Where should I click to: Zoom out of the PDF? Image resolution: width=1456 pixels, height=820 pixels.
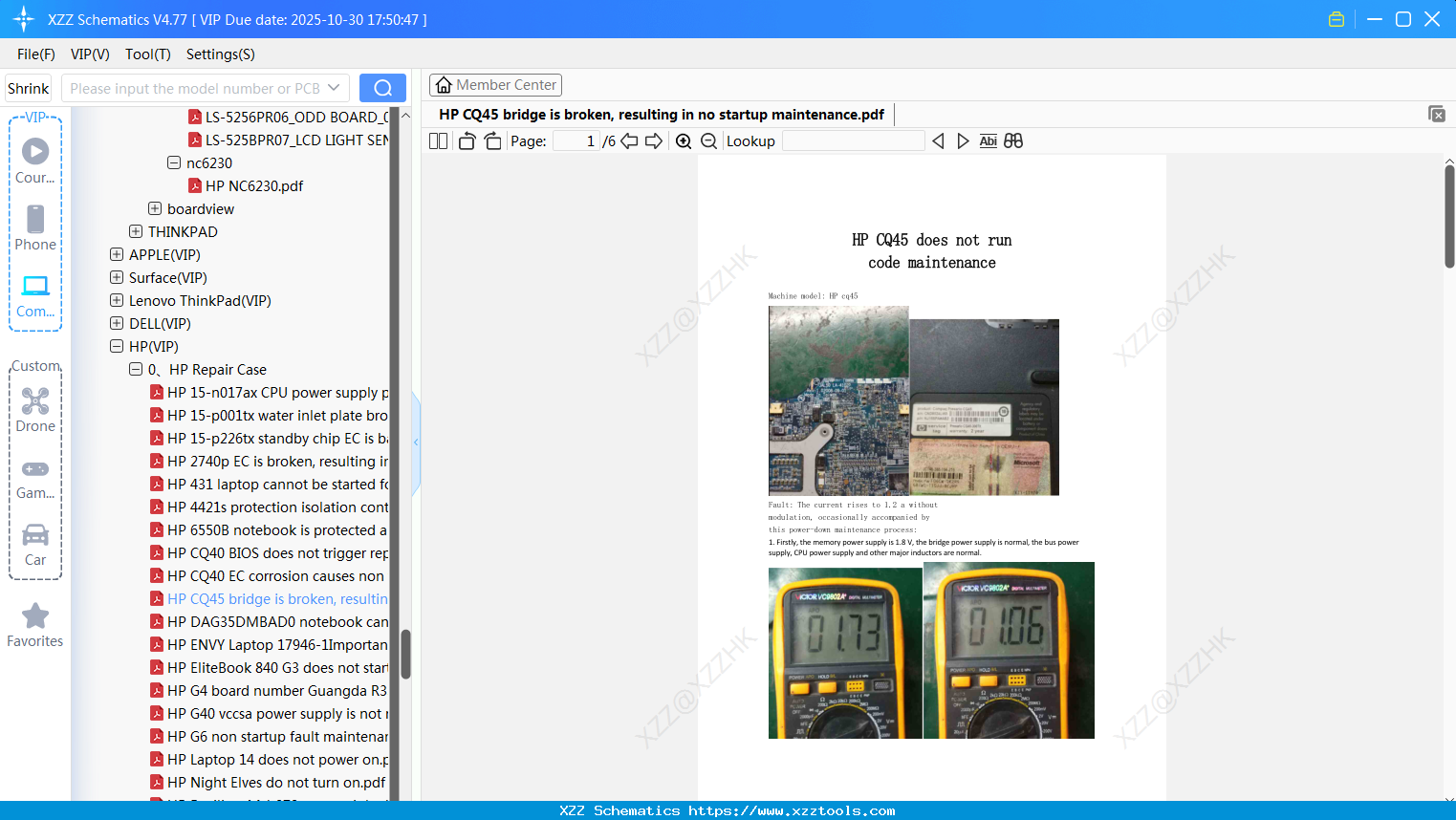pos(708,141)
